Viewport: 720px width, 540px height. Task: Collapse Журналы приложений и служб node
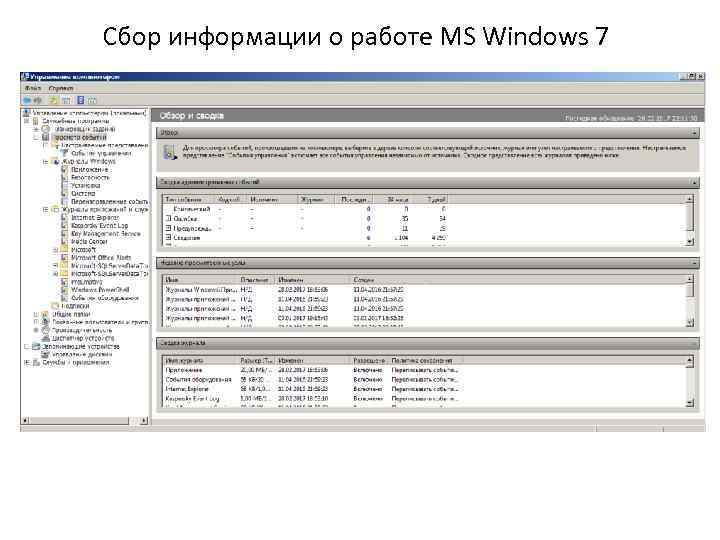45,210
